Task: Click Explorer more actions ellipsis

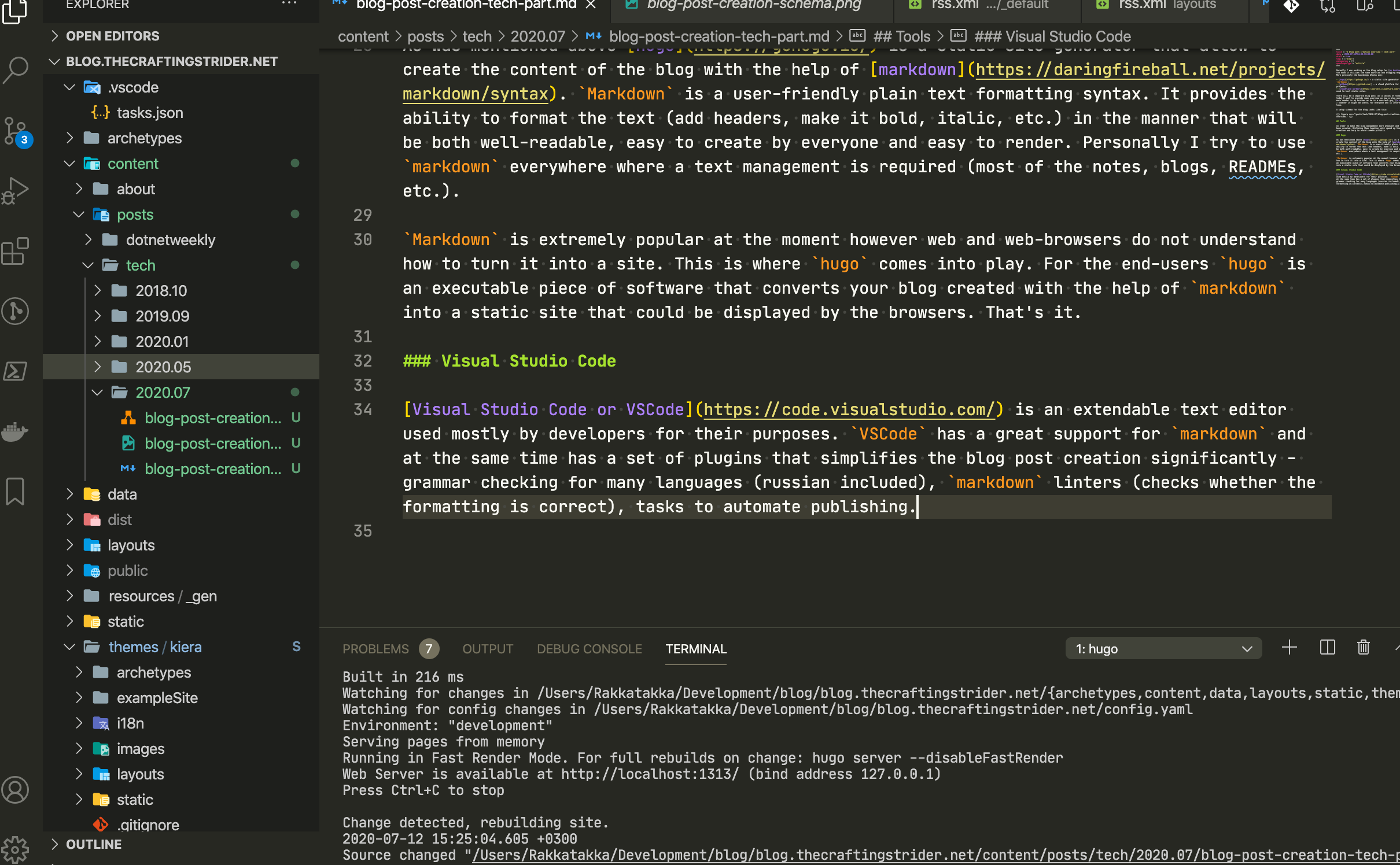Action: [x=289, y=5]
